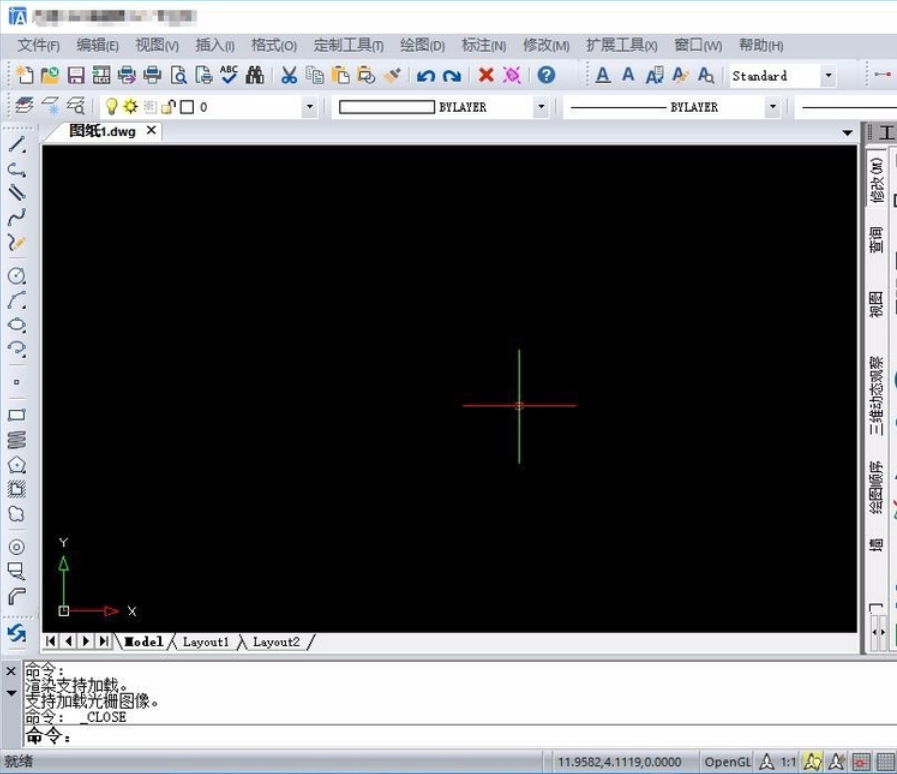
Task: Toggle layer freeze sun icon
Action: click(x=130, y=106)
